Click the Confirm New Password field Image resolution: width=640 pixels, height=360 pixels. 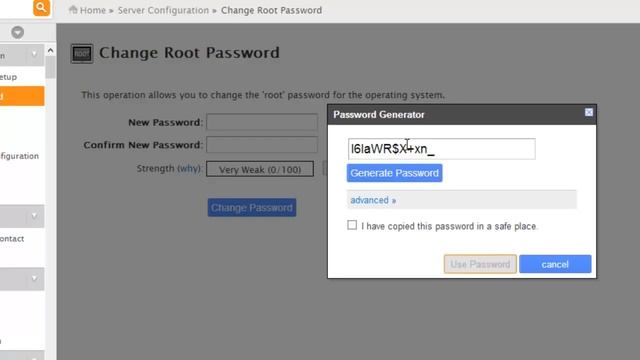click(262, 145)
